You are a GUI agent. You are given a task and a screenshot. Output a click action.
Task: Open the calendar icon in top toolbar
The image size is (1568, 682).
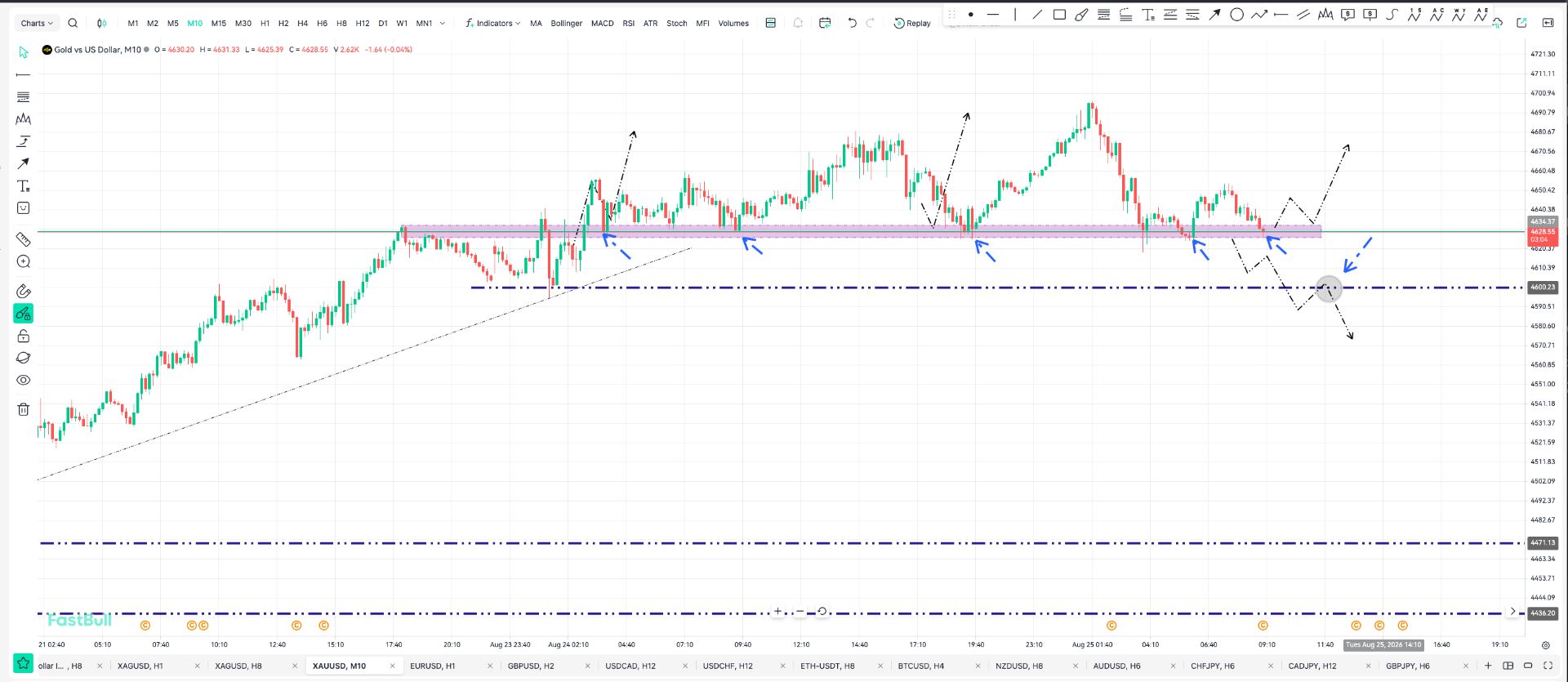coord(825,23)
